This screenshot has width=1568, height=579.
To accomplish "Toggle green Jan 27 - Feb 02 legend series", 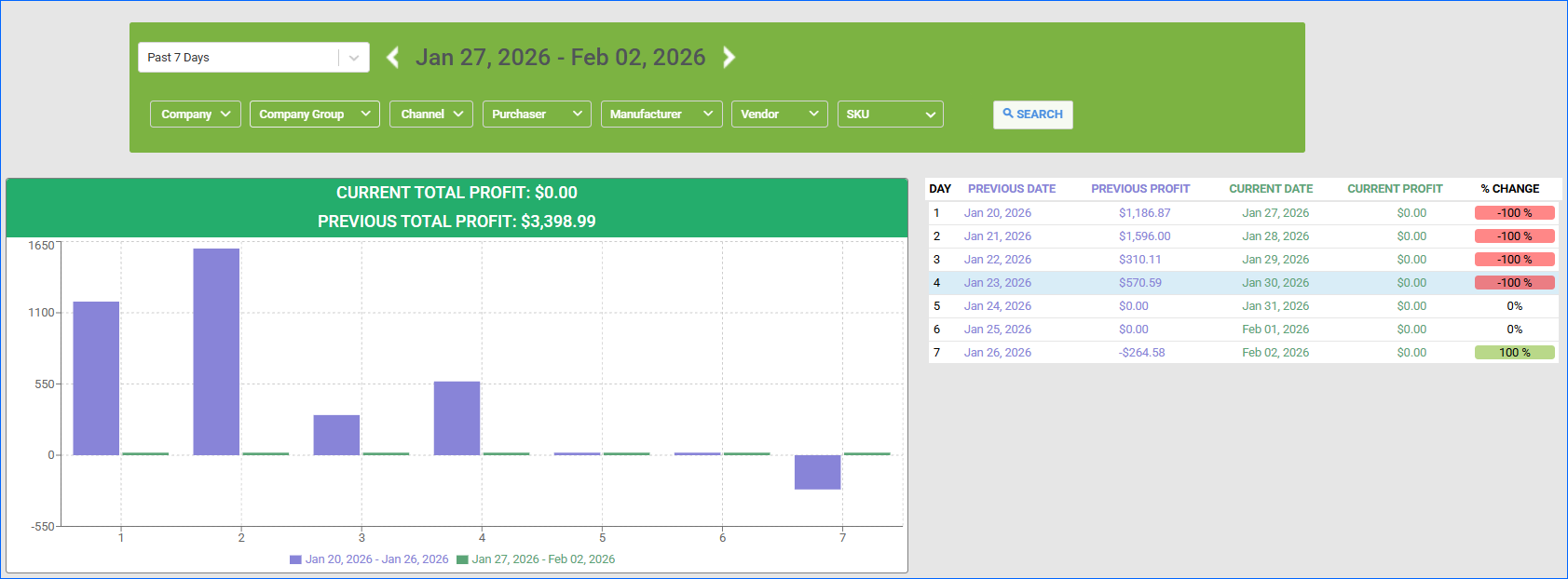I will coord(536,559).
